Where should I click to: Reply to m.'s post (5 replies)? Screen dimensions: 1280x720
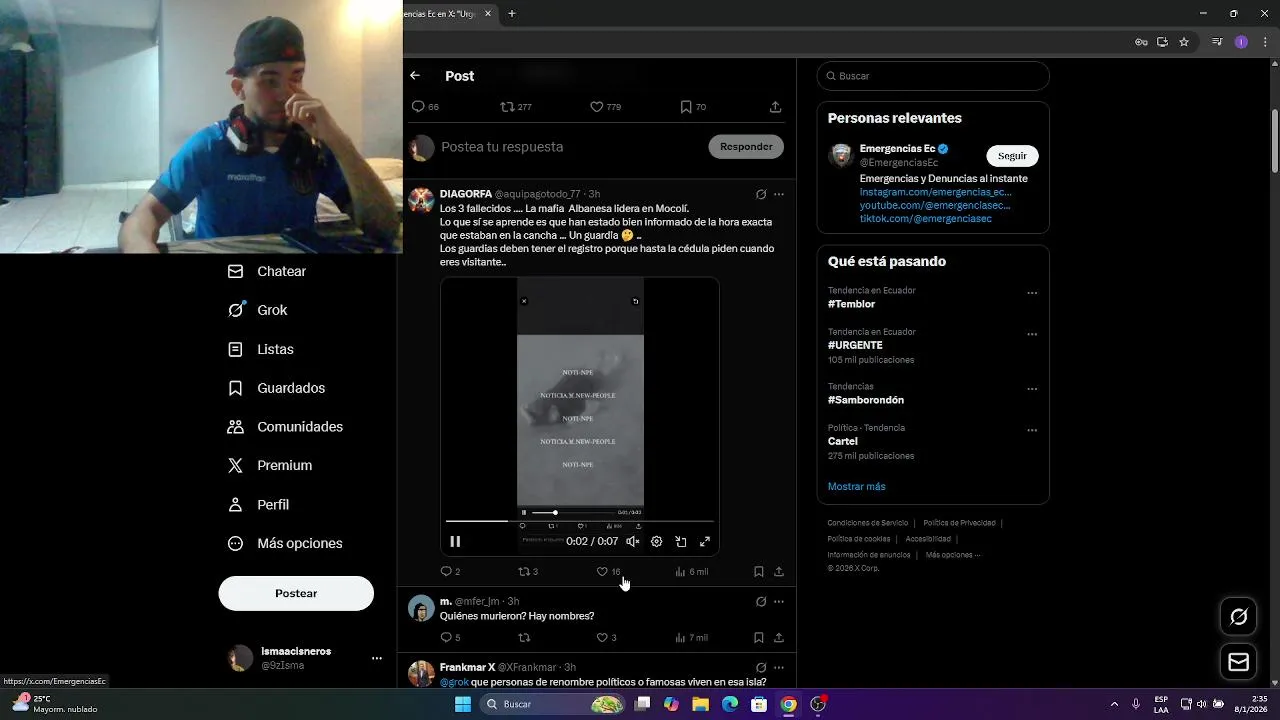450,638
